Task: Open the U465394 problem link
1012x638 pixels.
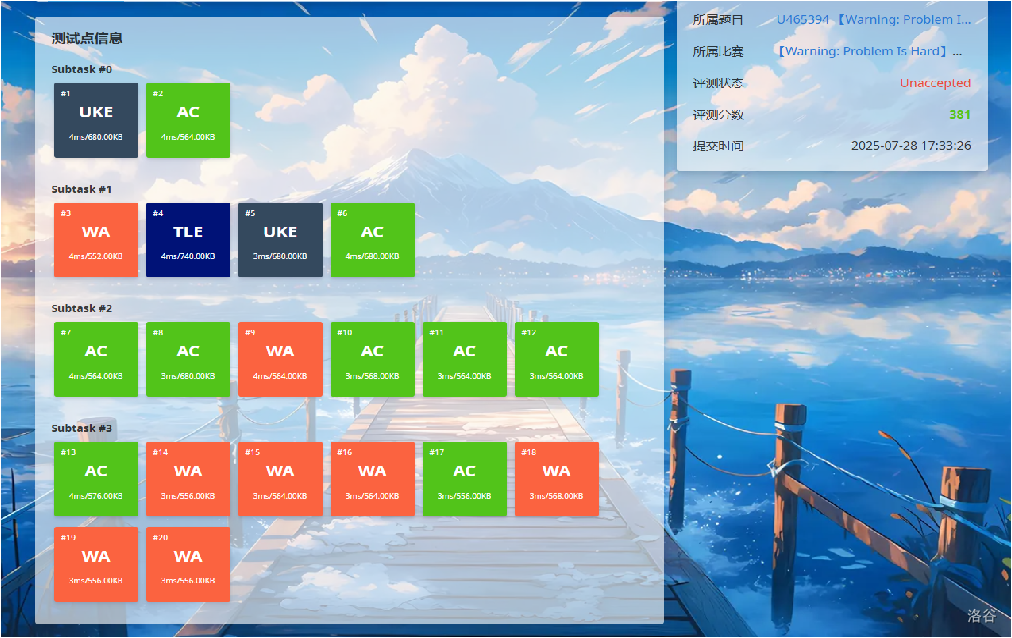Action: tap(873, 20)
